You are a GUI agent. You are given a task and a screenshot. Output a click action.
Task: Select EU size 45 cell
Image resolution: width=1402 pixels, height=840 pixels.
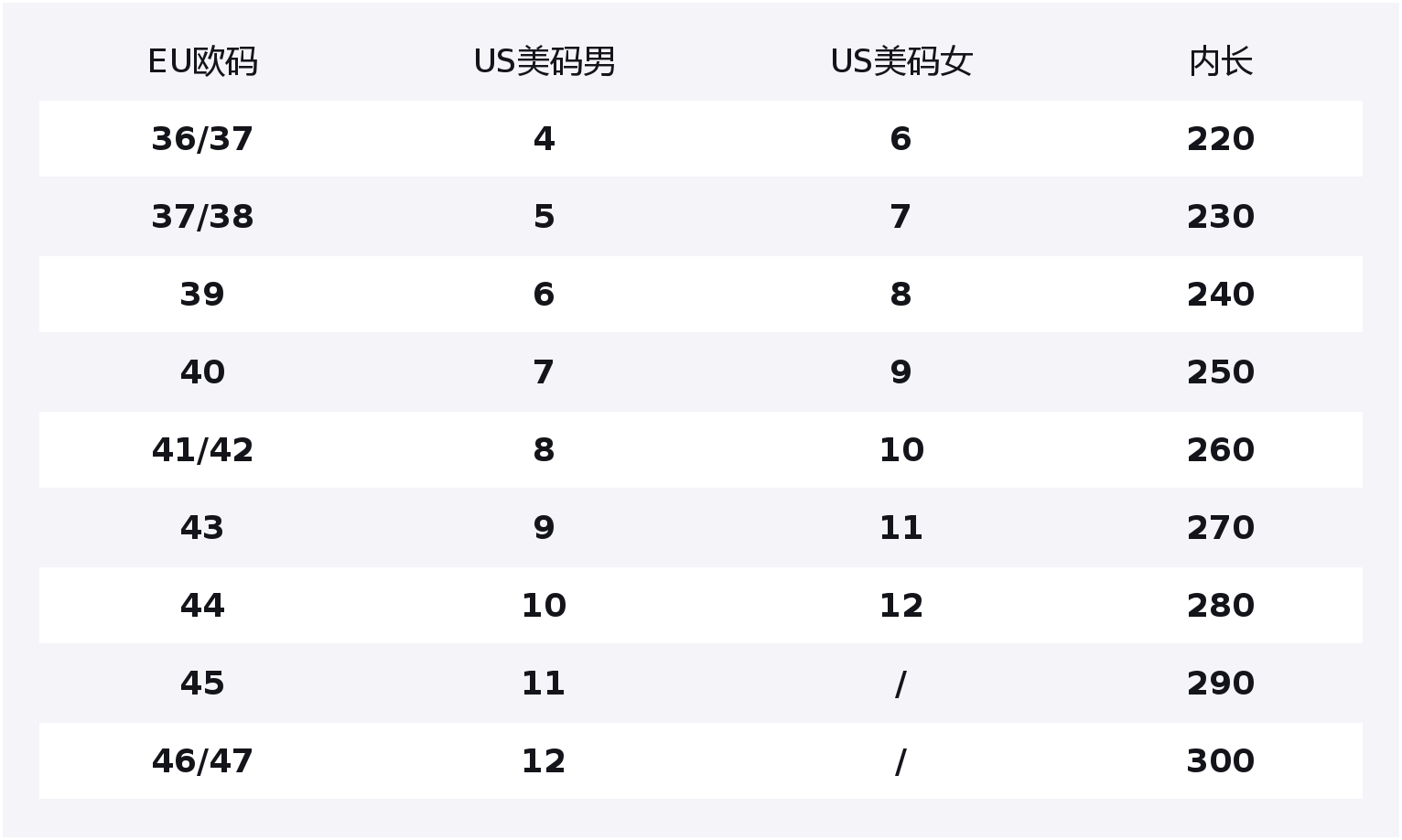(202, 684)
